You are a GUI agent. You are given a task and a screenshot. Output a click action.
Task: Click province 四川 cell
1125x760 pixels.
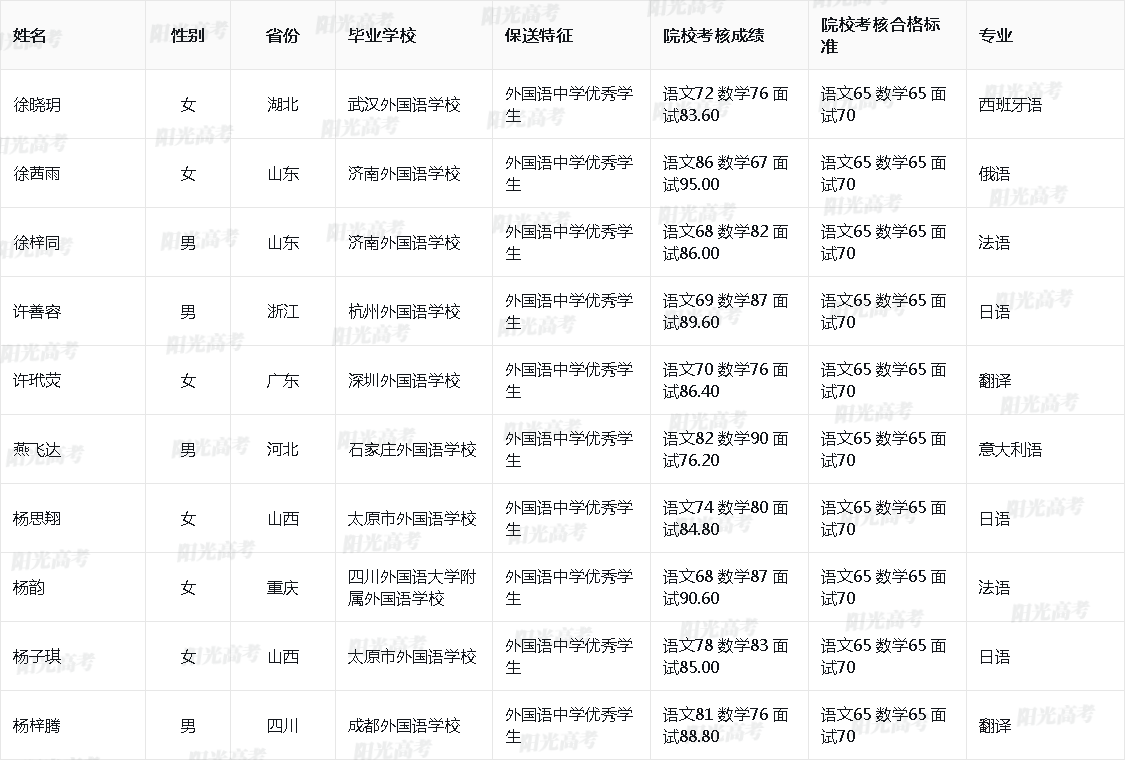pos(283,726)
